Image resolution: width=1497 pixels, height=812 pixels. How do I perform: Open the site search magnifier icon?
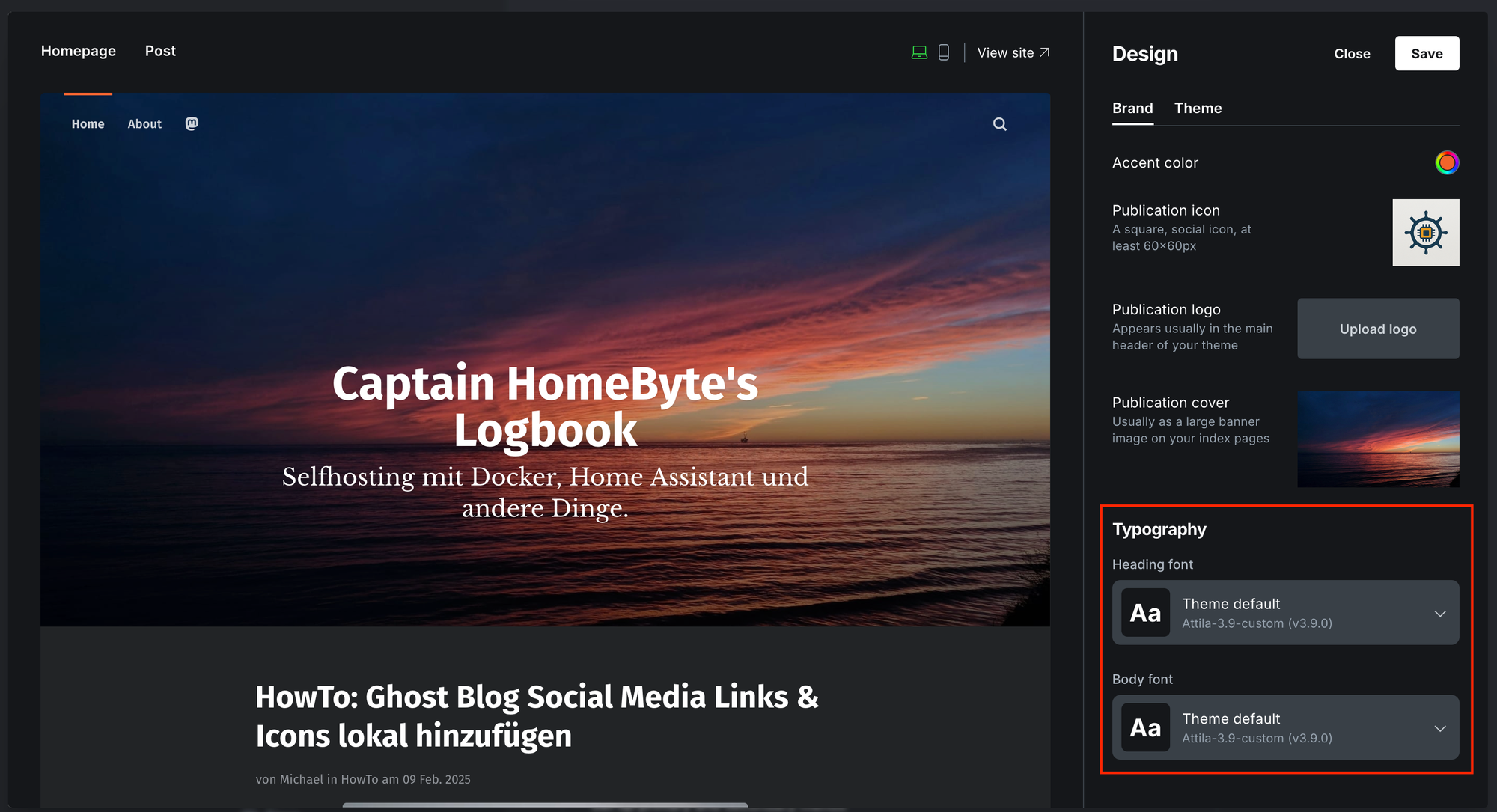click(x=999, y=124)
